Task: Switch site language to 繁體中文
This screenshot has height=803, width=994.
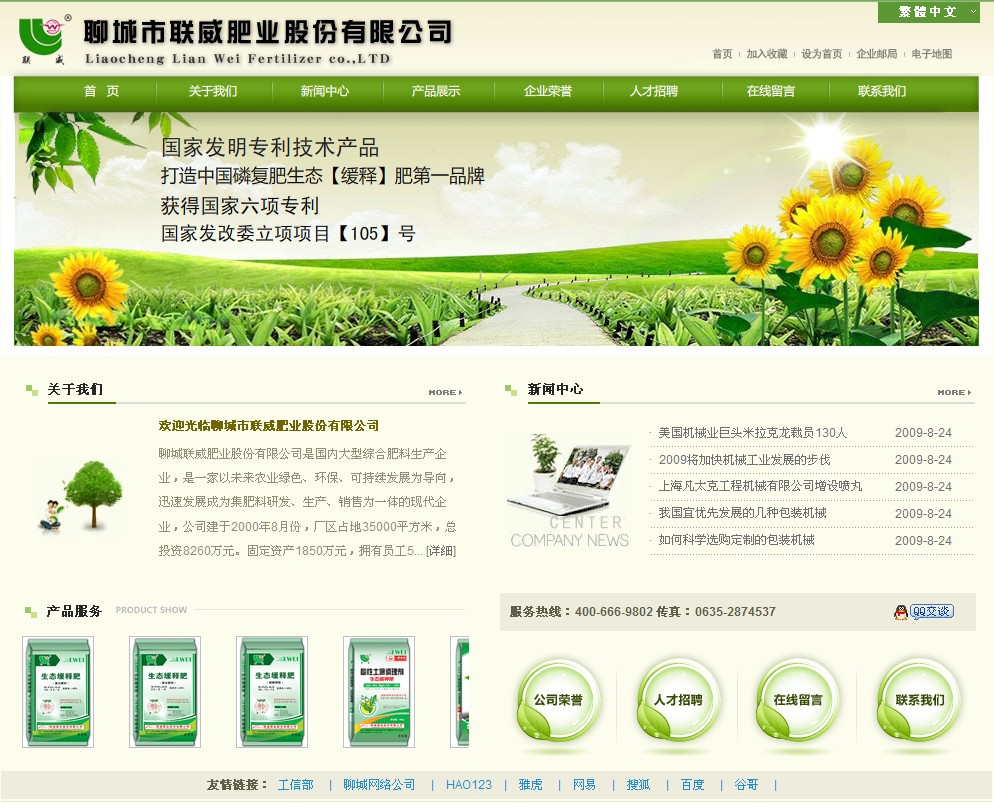Action: (930, 13)
